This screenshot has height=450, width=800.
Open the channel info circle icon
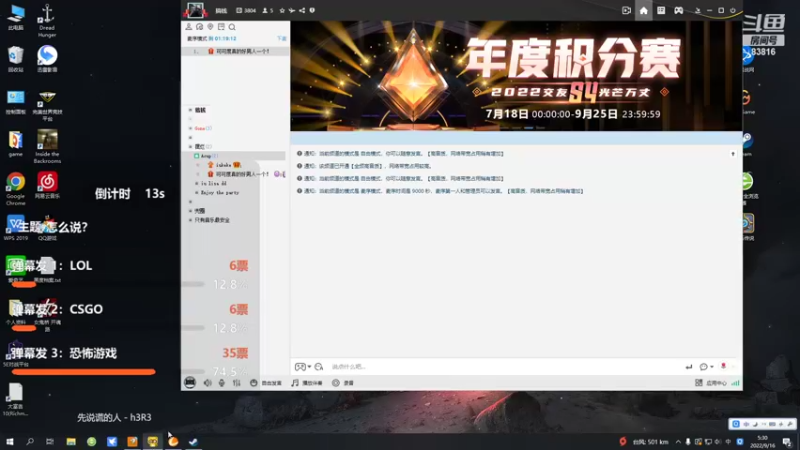312,10
